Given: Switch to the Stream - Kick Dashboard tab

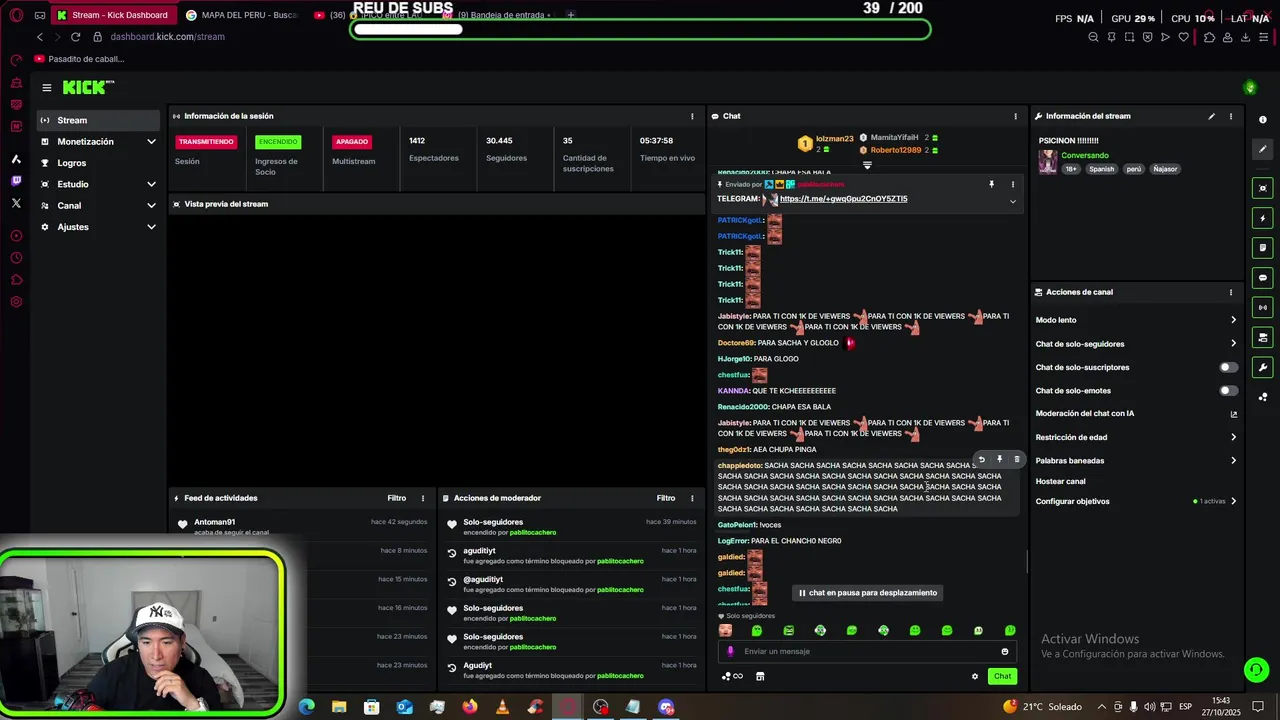Looking at the screenshot, I should pos(112,15).
